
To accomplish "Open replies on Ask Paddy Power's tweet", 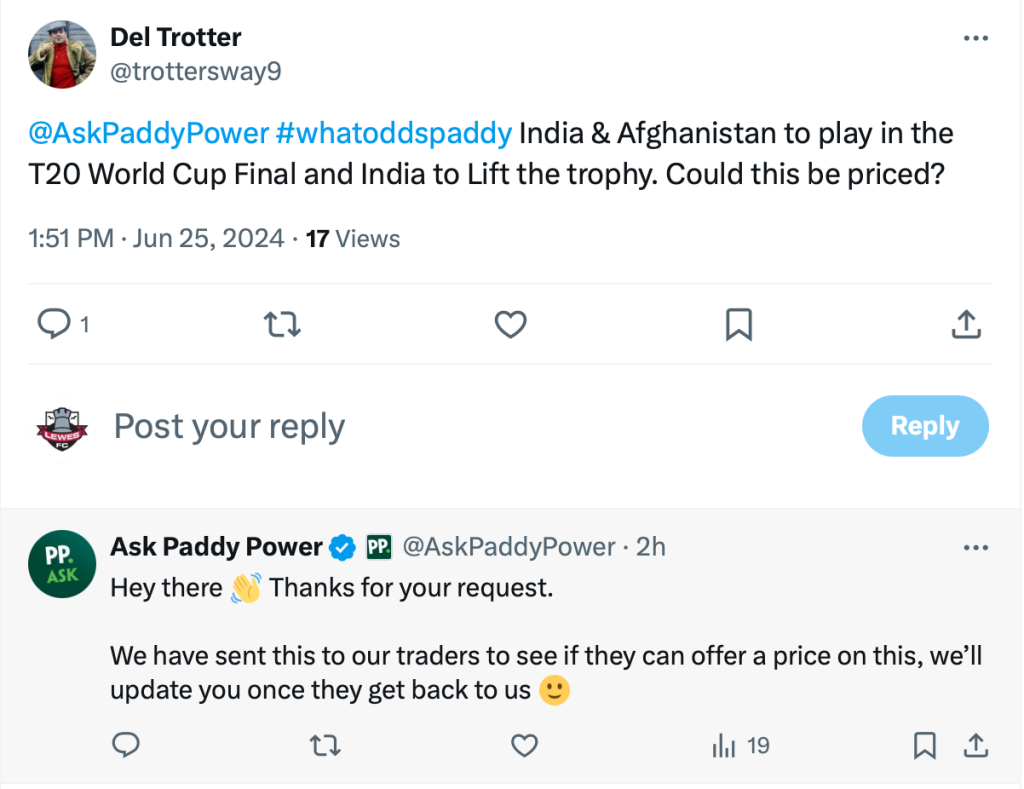I will click(126, 745).
